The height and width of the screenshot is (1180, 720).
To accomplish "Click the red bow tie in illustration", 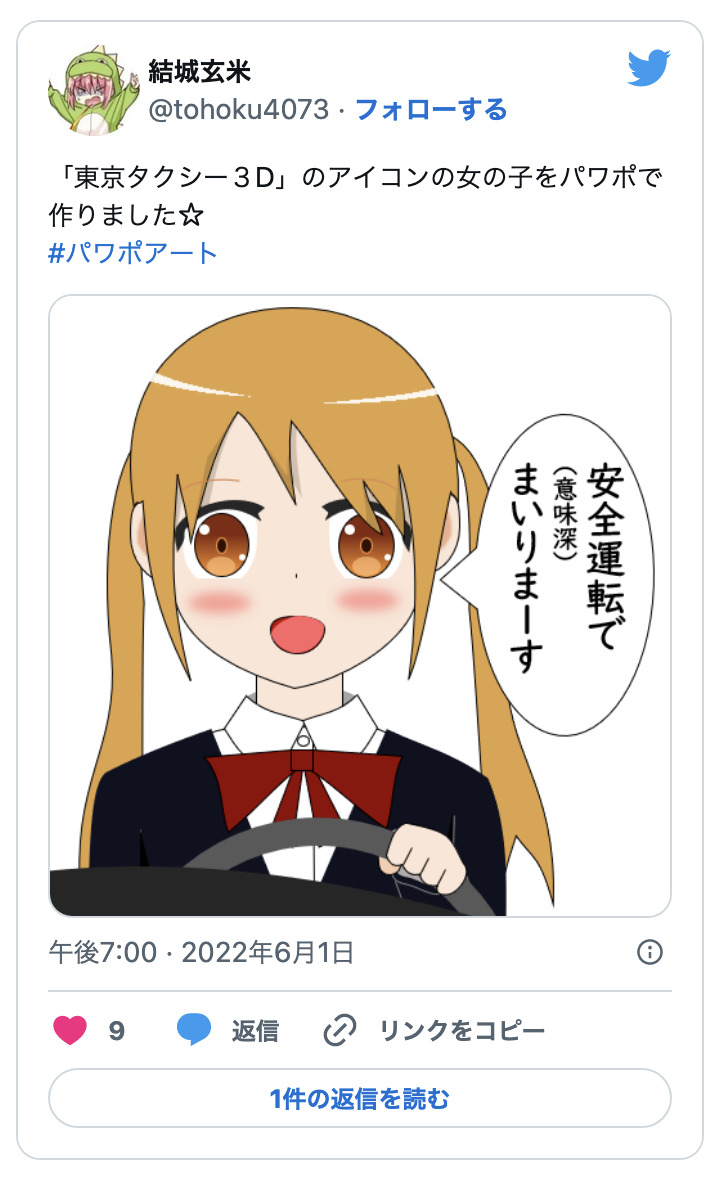I will click(x=303, y=786).
